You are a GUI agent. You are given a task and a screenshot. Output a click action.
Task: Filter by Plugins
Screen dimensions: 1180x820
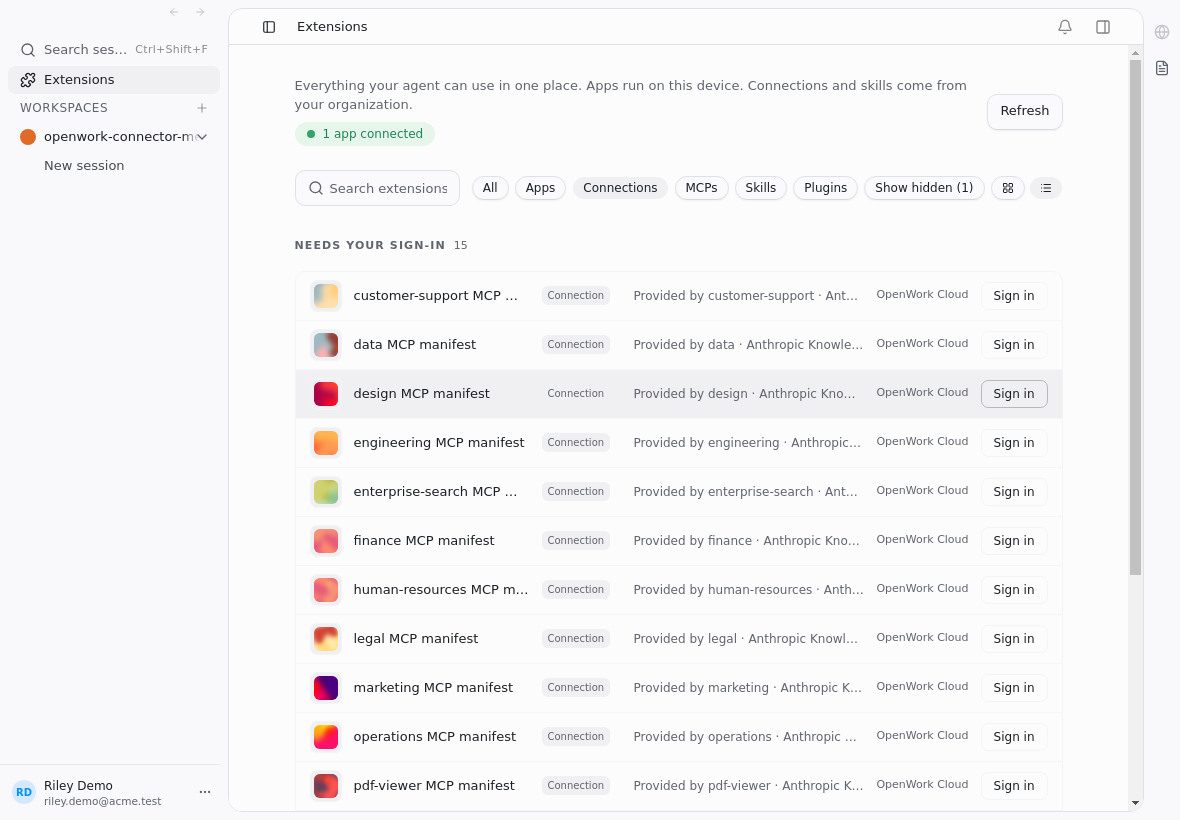click(825, 188)
